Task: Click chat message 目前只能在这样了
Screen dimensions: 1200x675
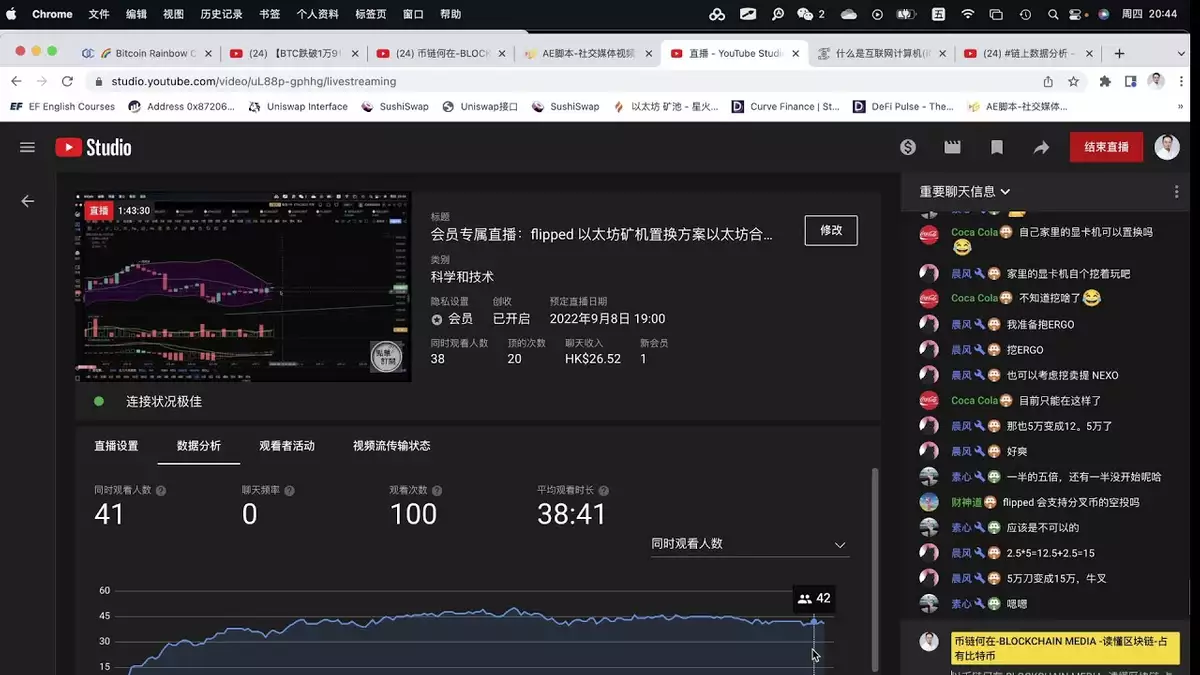Action: point(1060,400)
